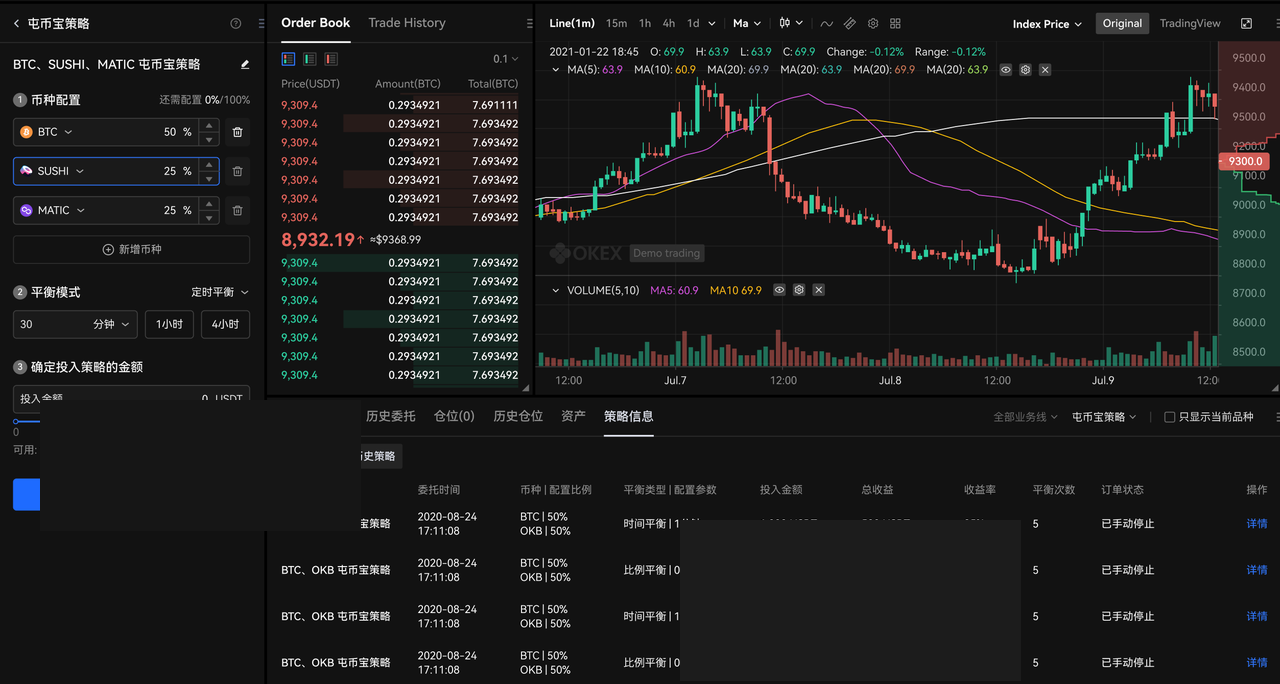
Task: Remove the MA indicator from chart
Action: tap(1045, 70)
